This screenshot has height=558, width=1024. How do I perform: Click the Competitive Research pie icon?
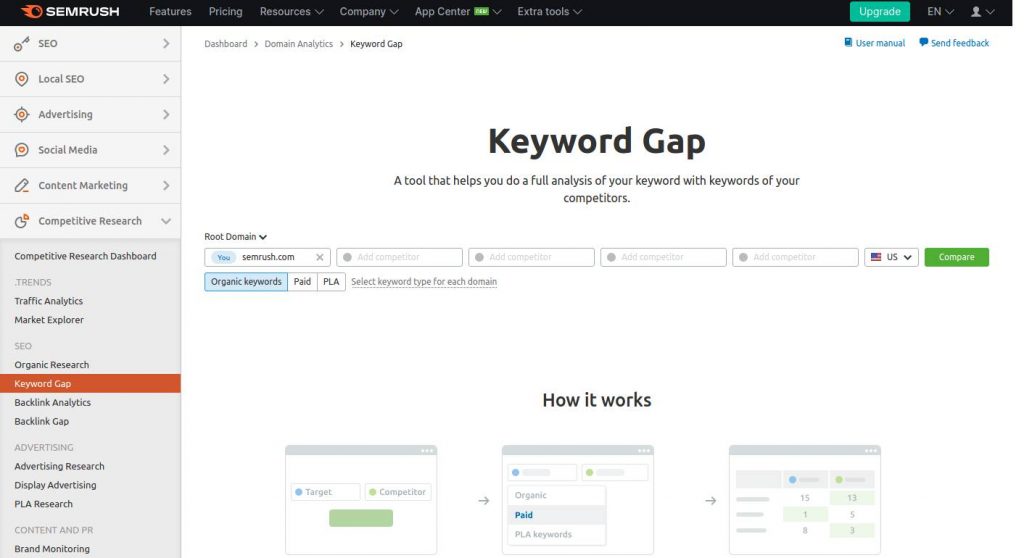coord(22,221)
